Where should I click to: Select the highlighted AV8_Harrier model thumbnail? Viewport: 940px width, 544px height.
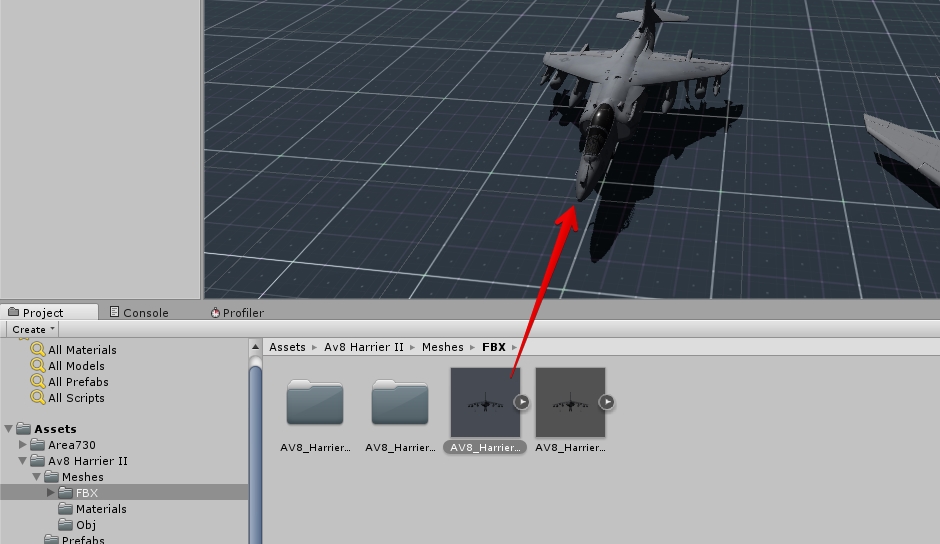[x=485, y=402]
